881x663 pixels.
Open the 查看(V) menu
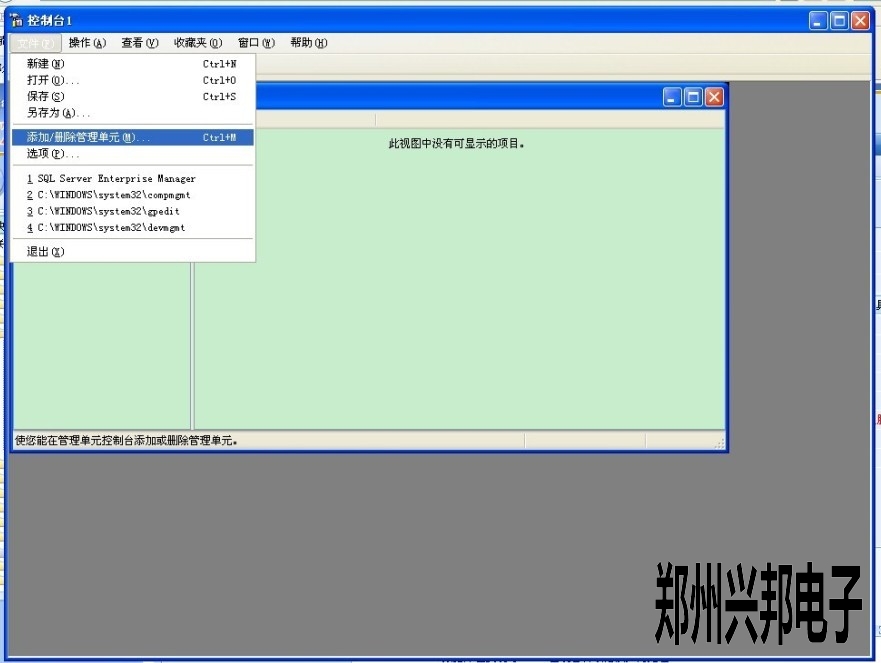point(140,43)
